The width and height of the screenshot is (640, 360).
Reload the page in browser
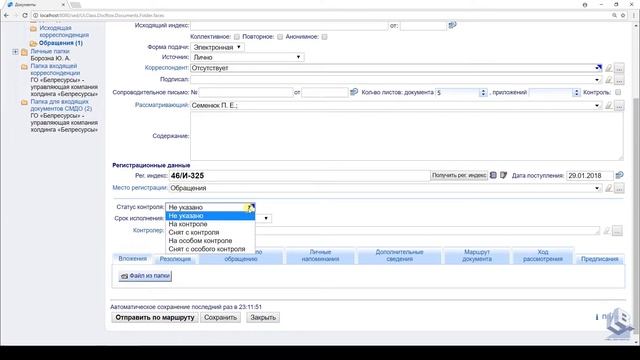pyautogui.click(x=24, y=15)
